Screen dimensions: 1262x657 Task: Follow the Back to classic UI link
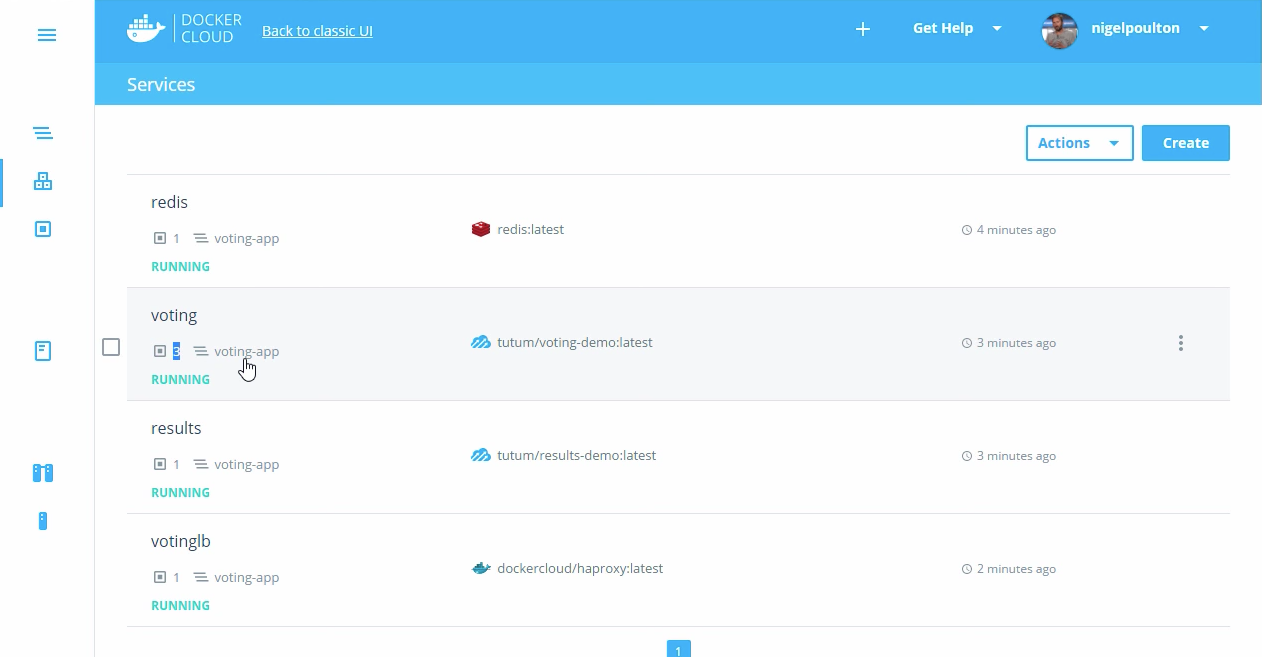(x=317, y=31)
